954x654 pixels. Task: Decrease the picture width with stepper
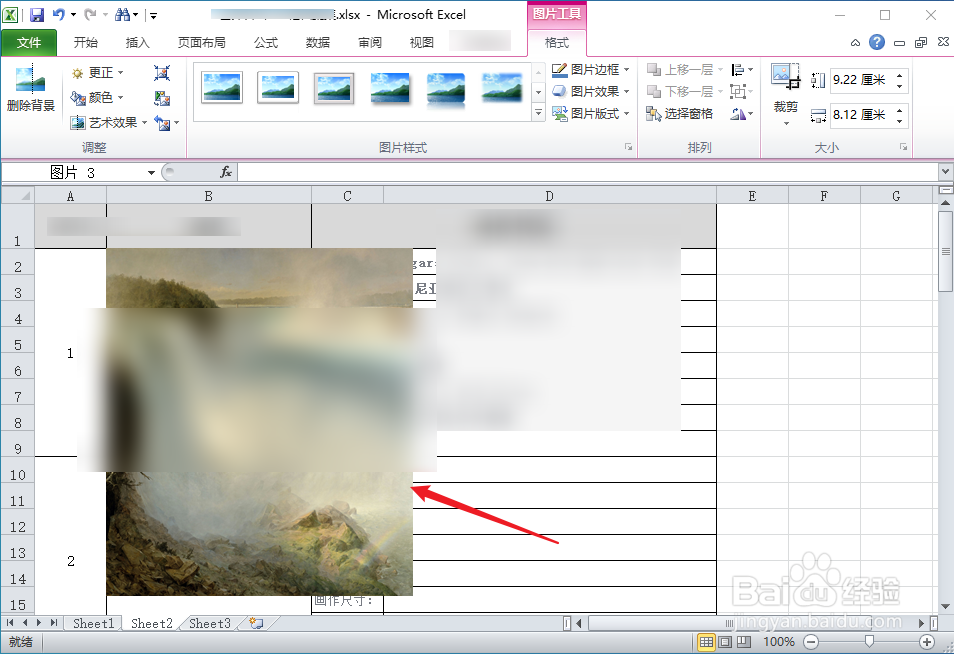pyautogui.click(x=900, y=121)
